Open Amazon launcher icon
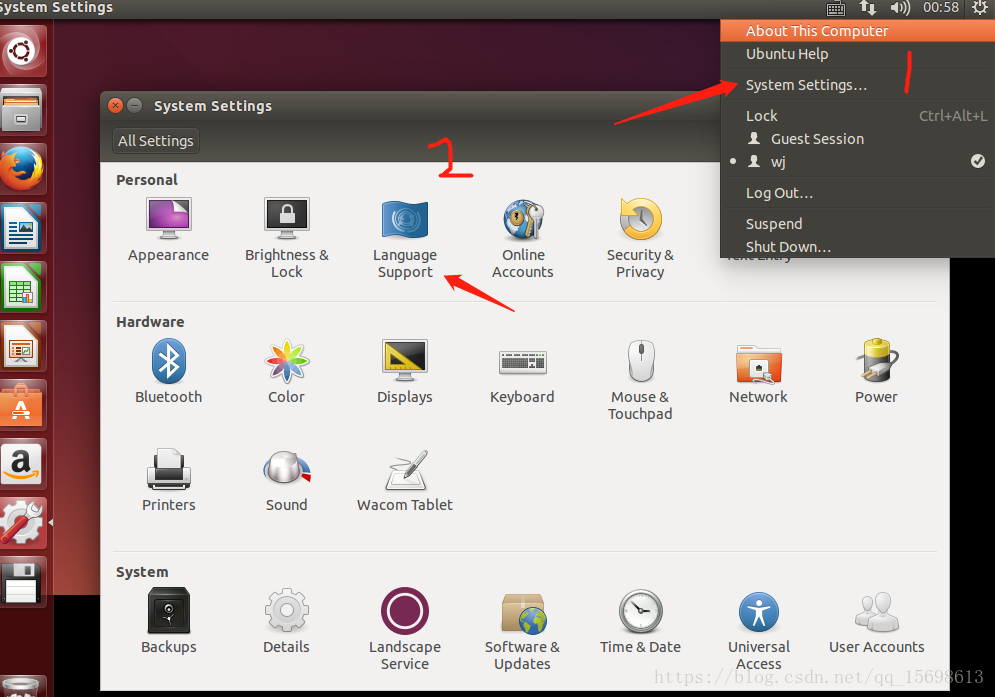Screen dimensions: 995x697 tap(23, 464)
